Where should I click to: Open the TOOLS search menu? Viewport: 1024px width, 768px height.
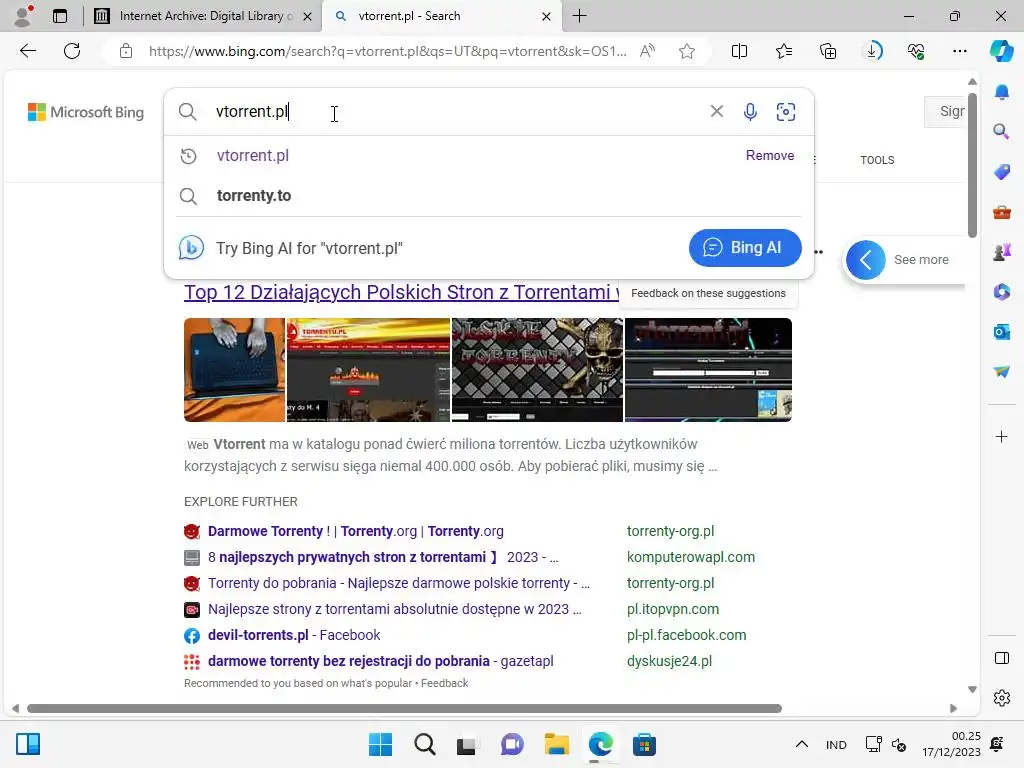tap(877, 160)
